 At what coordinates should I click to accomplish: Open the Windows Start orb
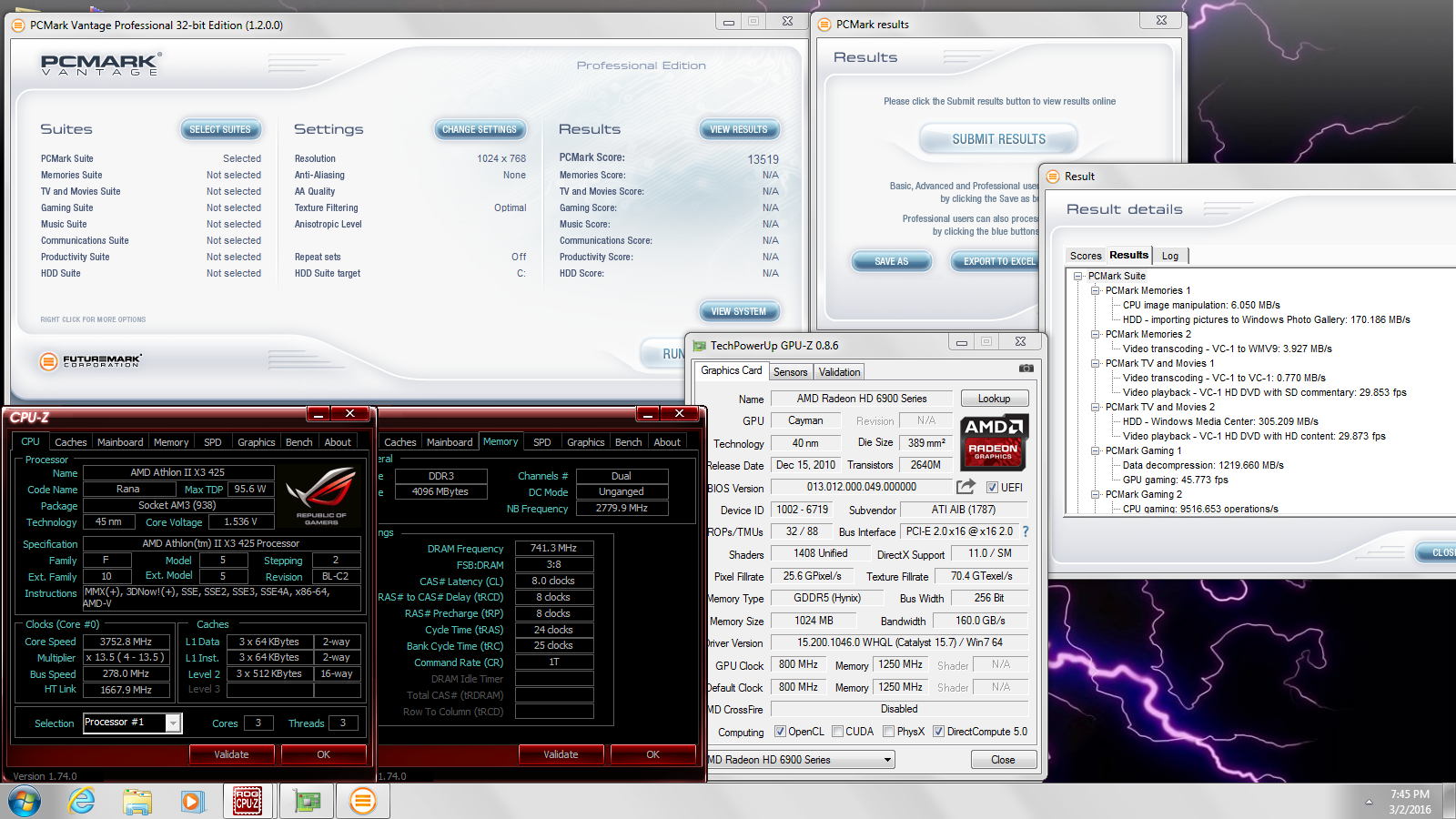tap(25, 802)
